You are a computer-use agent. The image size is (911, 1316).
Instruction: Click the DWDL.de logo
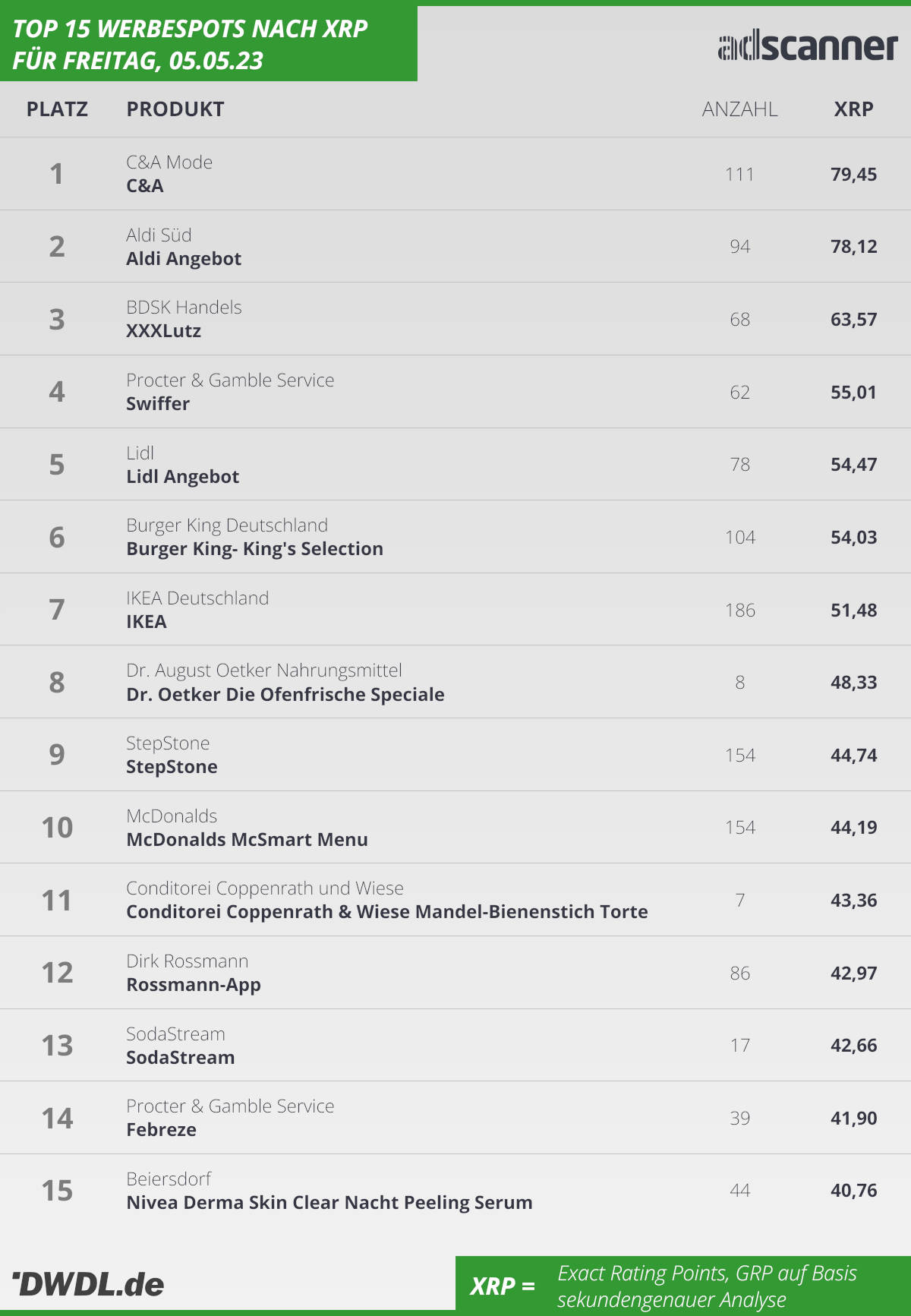(88, 1284)
